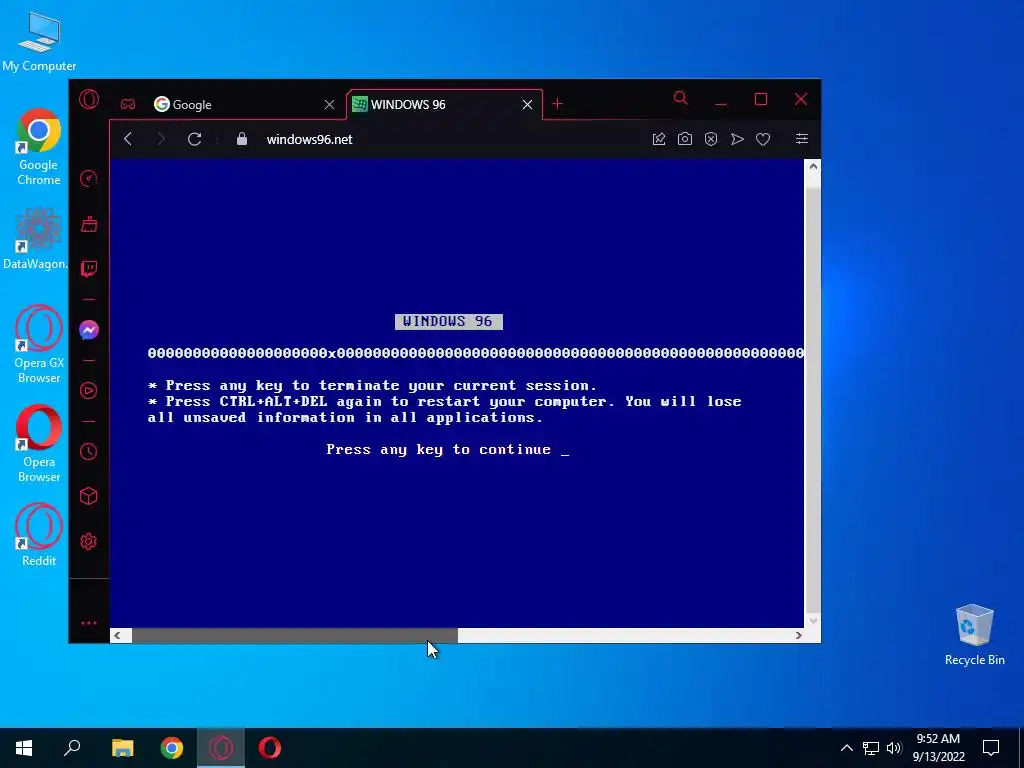
Task: Open the taskbar clock and date
Action: (x=938, y=748)
